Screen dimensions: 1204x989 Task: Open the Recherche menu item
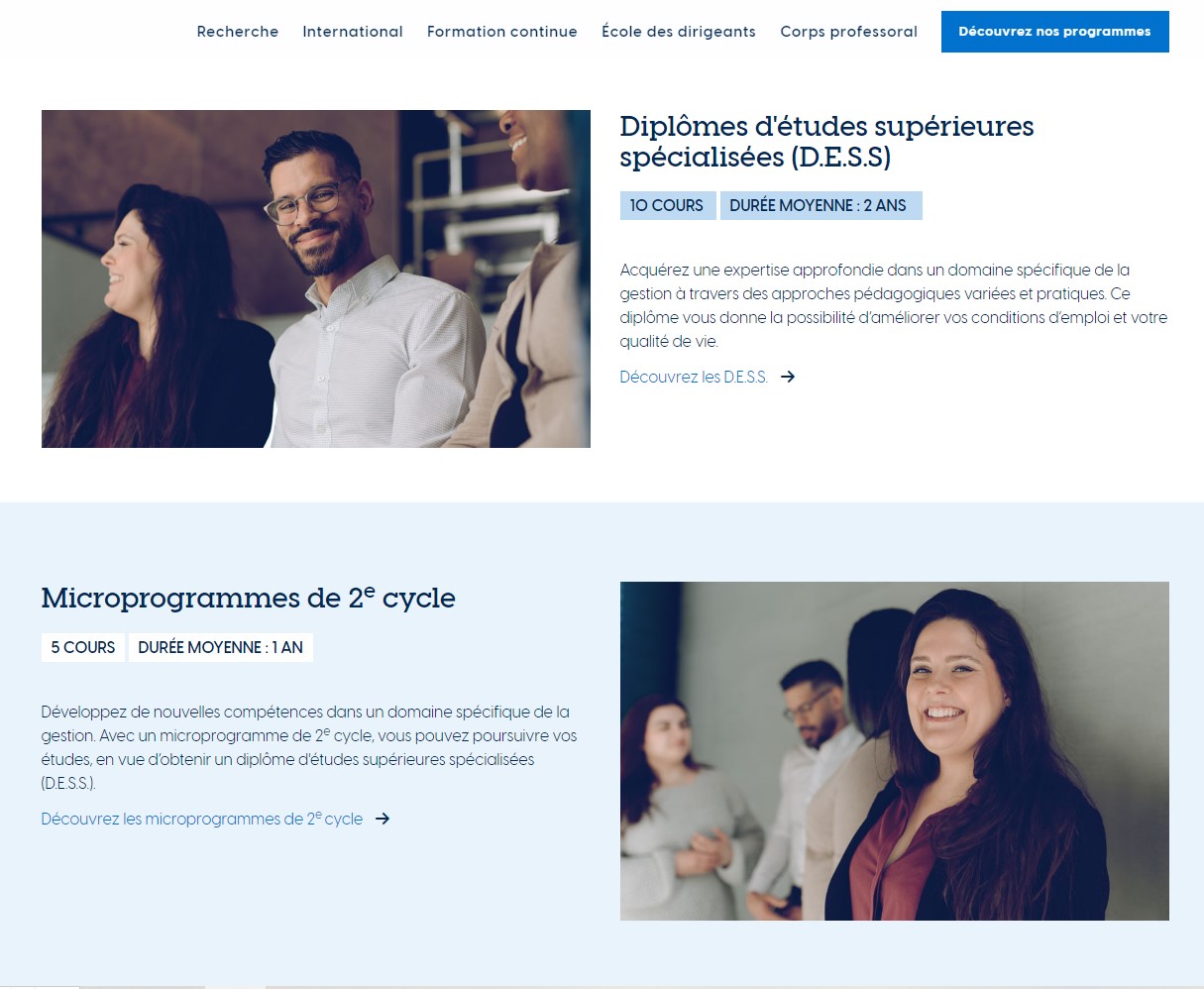pyautogui.click(x=238, y=32)
